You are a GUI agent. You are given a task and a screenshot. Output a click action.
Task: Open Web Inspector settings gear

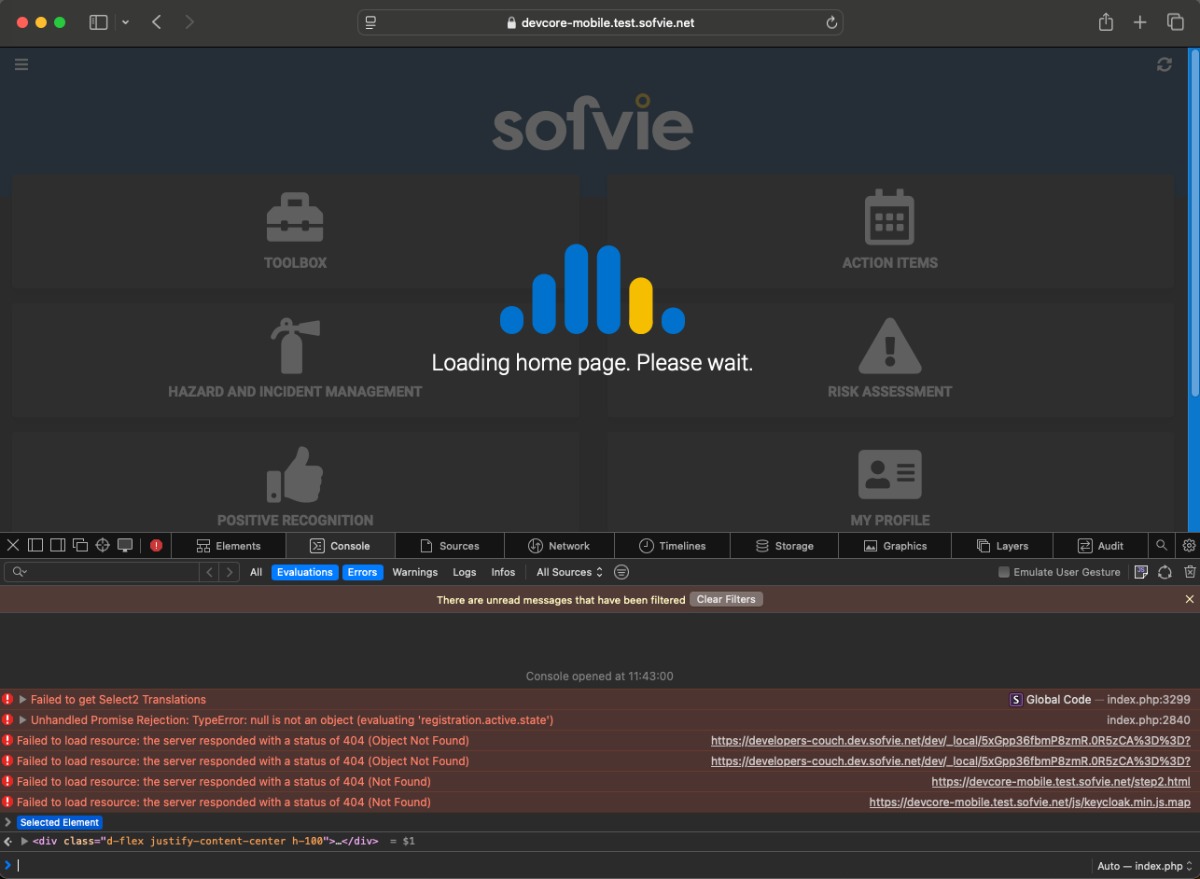[x=1189, y=545]
